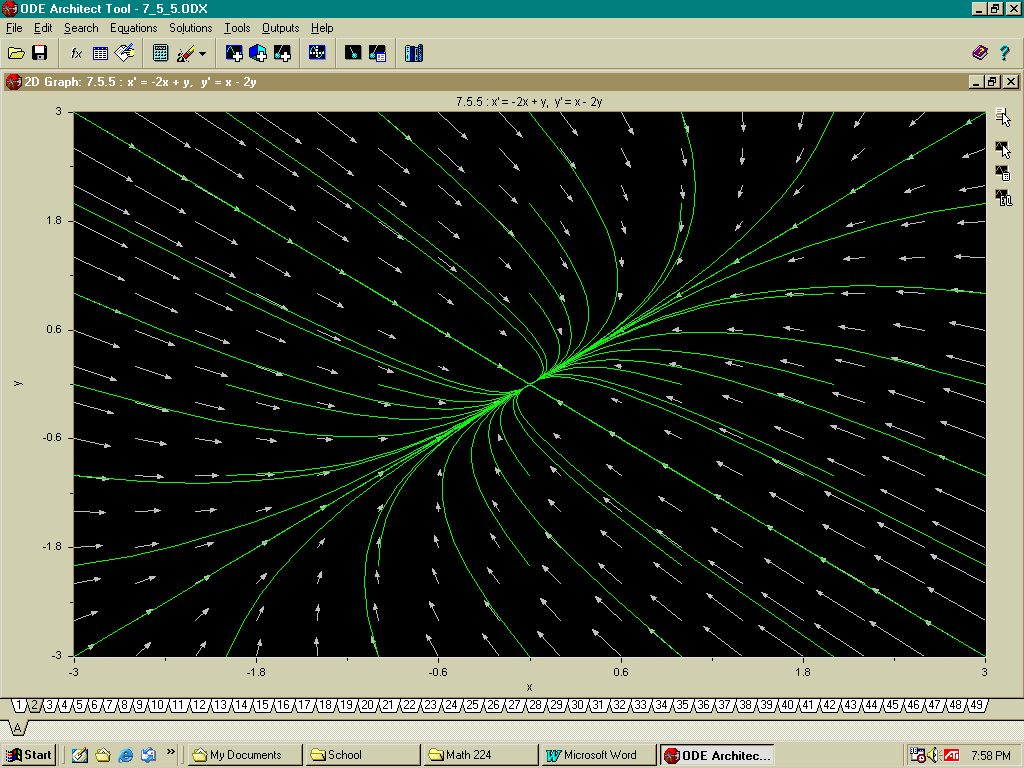Open the Equations menu
This screenshot has width=1024, height=768.
[133, 28]
